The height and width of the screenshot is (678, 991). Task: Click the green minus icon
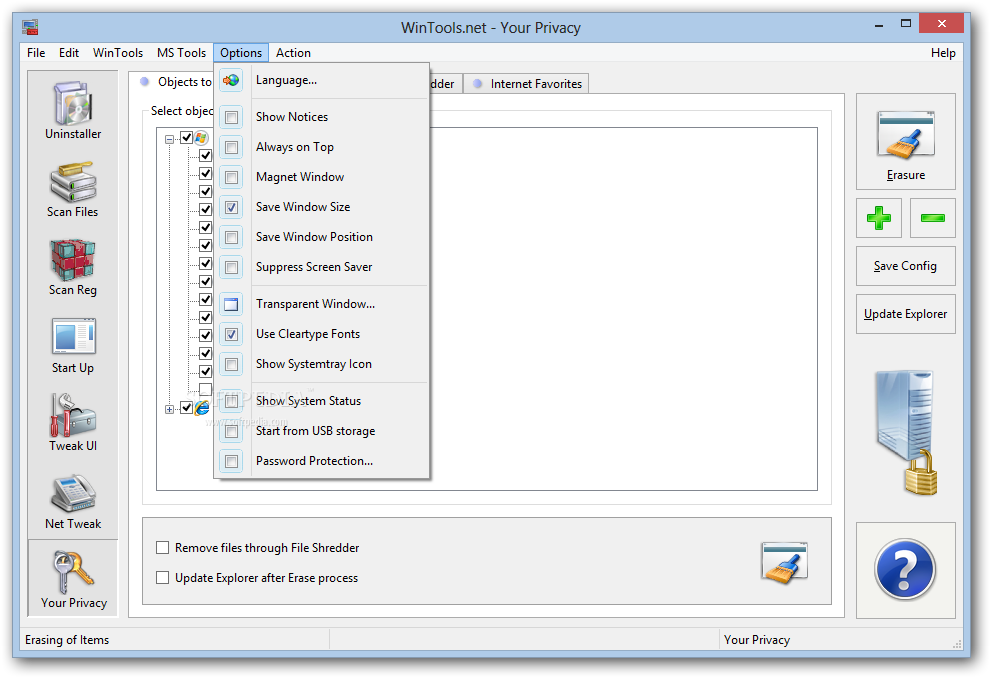click(x=932, y=218)
